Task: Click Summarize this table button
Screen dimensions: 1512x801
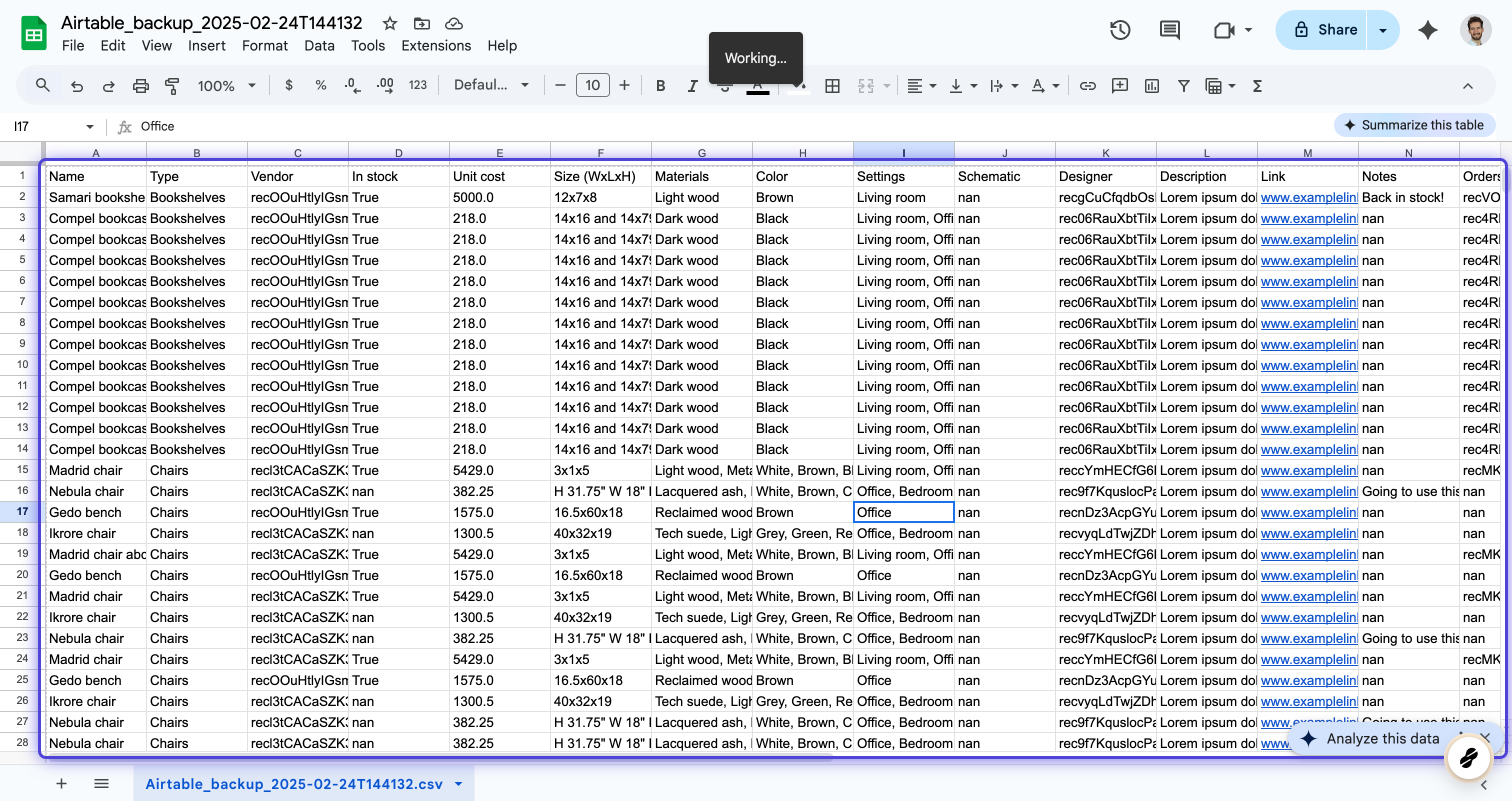Action: 1414,125
